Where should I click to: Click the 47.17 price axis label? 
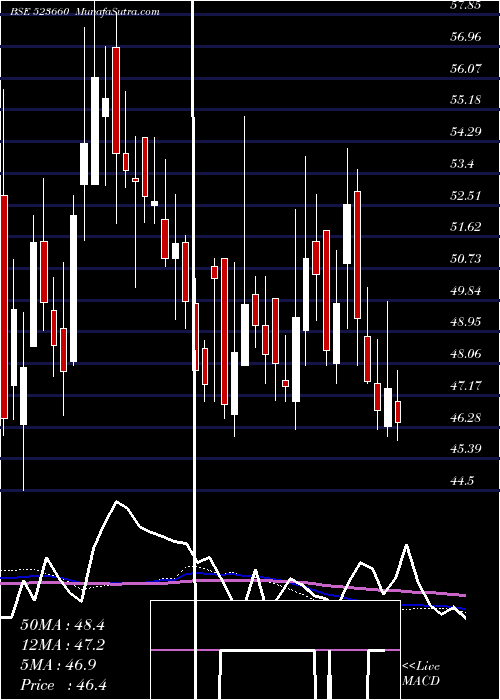coord(466,386)
